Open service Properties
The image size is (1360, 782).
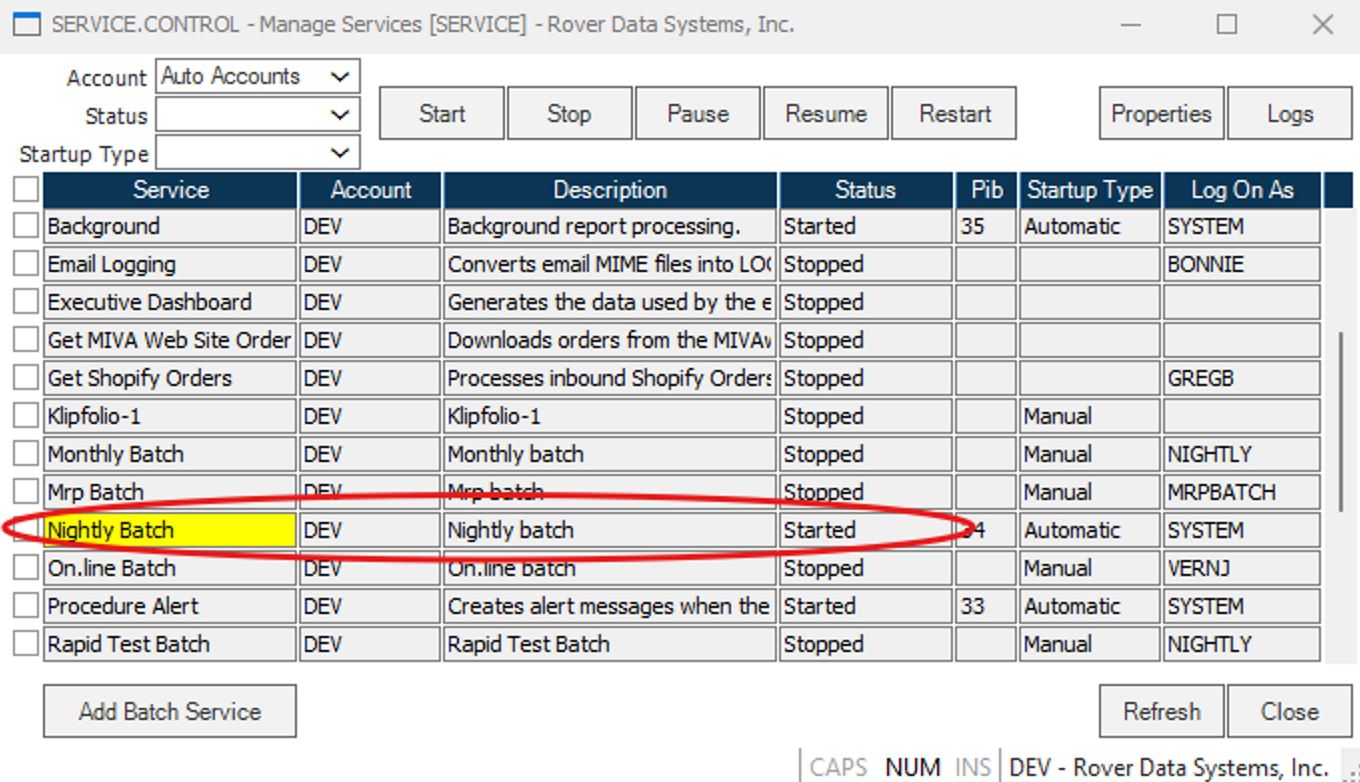click(1161, 114)
